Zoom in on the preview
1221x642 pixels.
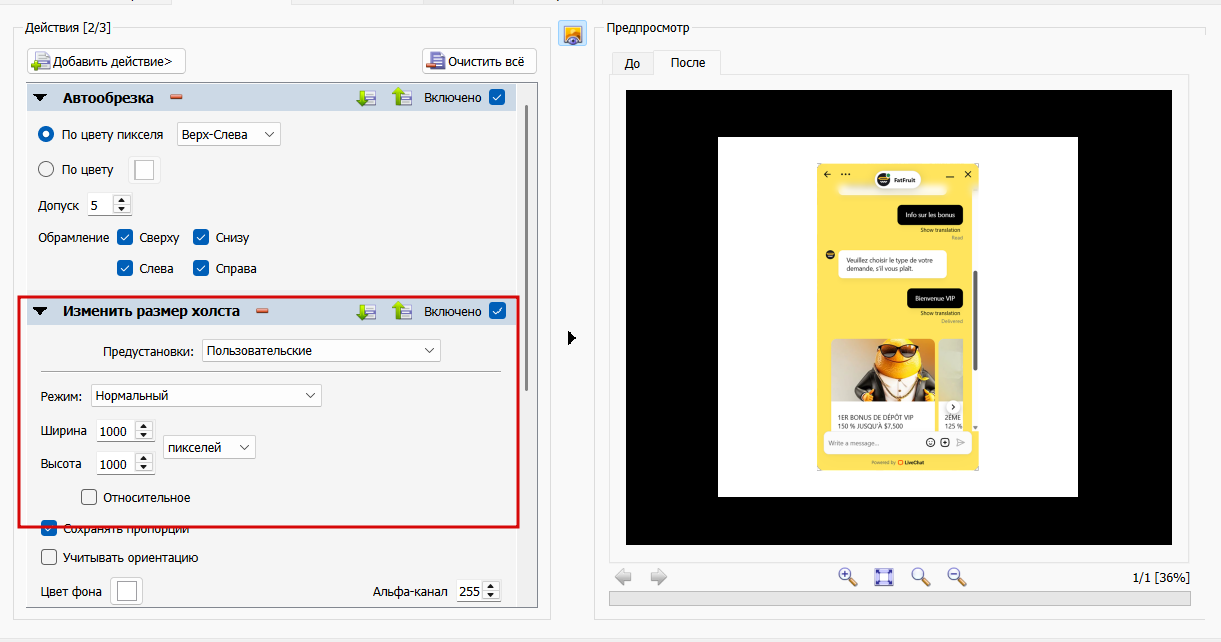coord(848,576)
